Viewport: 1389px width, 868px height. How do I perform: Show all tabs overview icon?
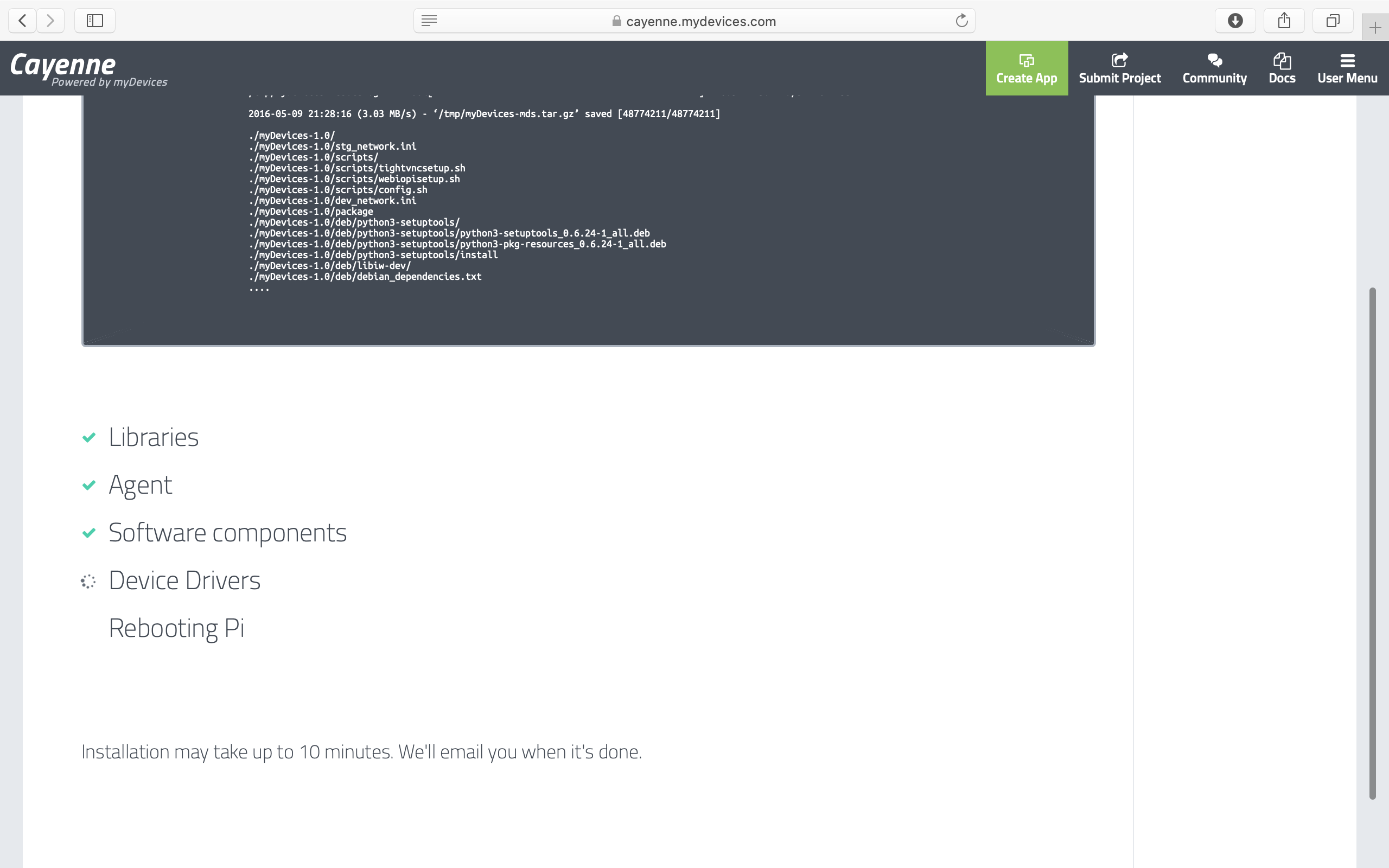(x=1333, y=21)
